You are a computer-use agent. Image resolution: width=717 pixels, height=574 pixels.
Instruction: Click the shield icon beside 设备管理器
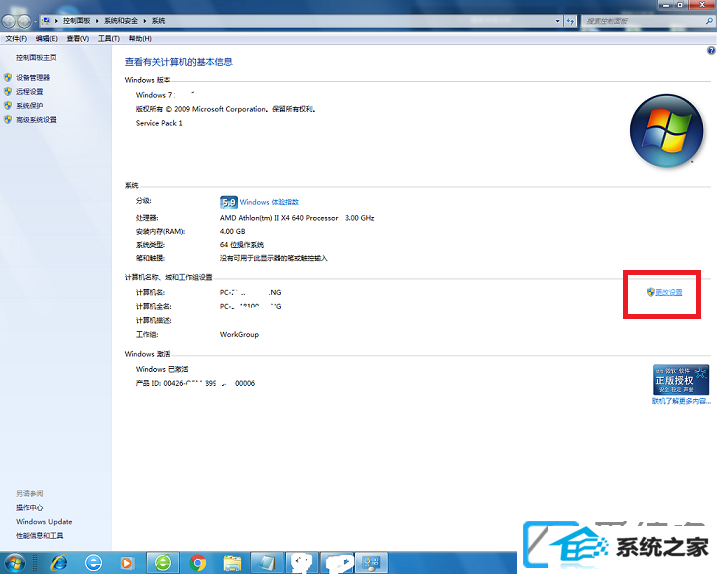(x=8, y=78)
